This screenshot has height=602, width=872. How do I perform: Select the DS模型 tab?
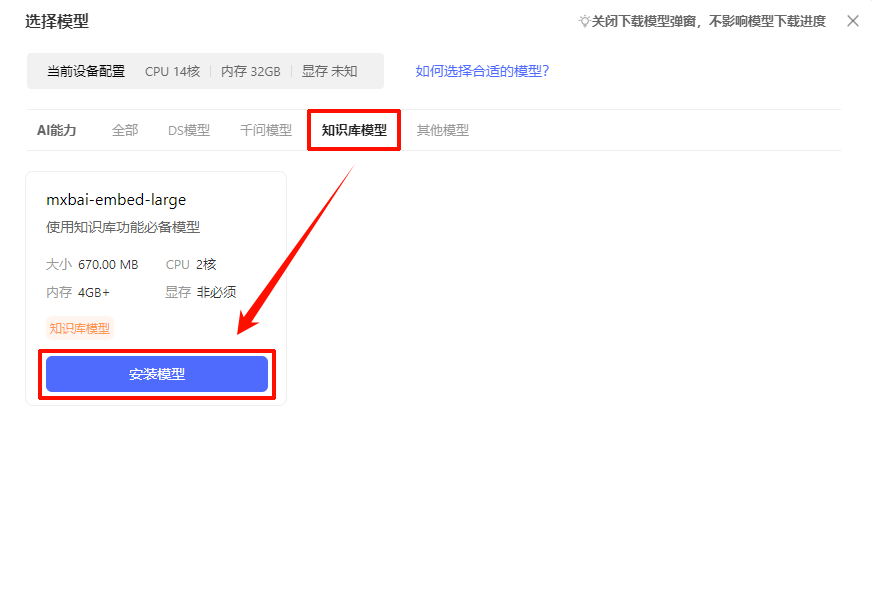[x=189, y=130]
